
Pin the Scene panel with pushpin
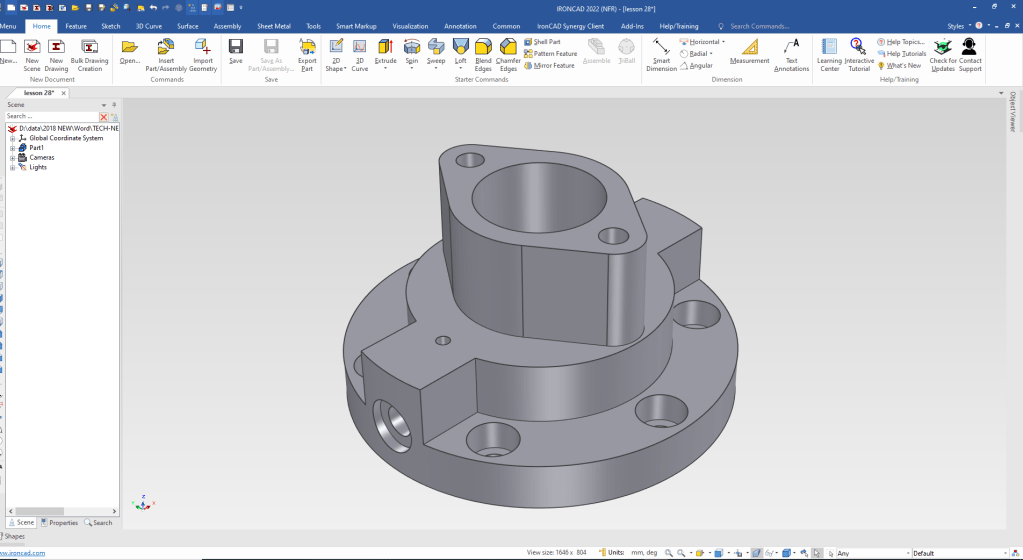(114, 104)
